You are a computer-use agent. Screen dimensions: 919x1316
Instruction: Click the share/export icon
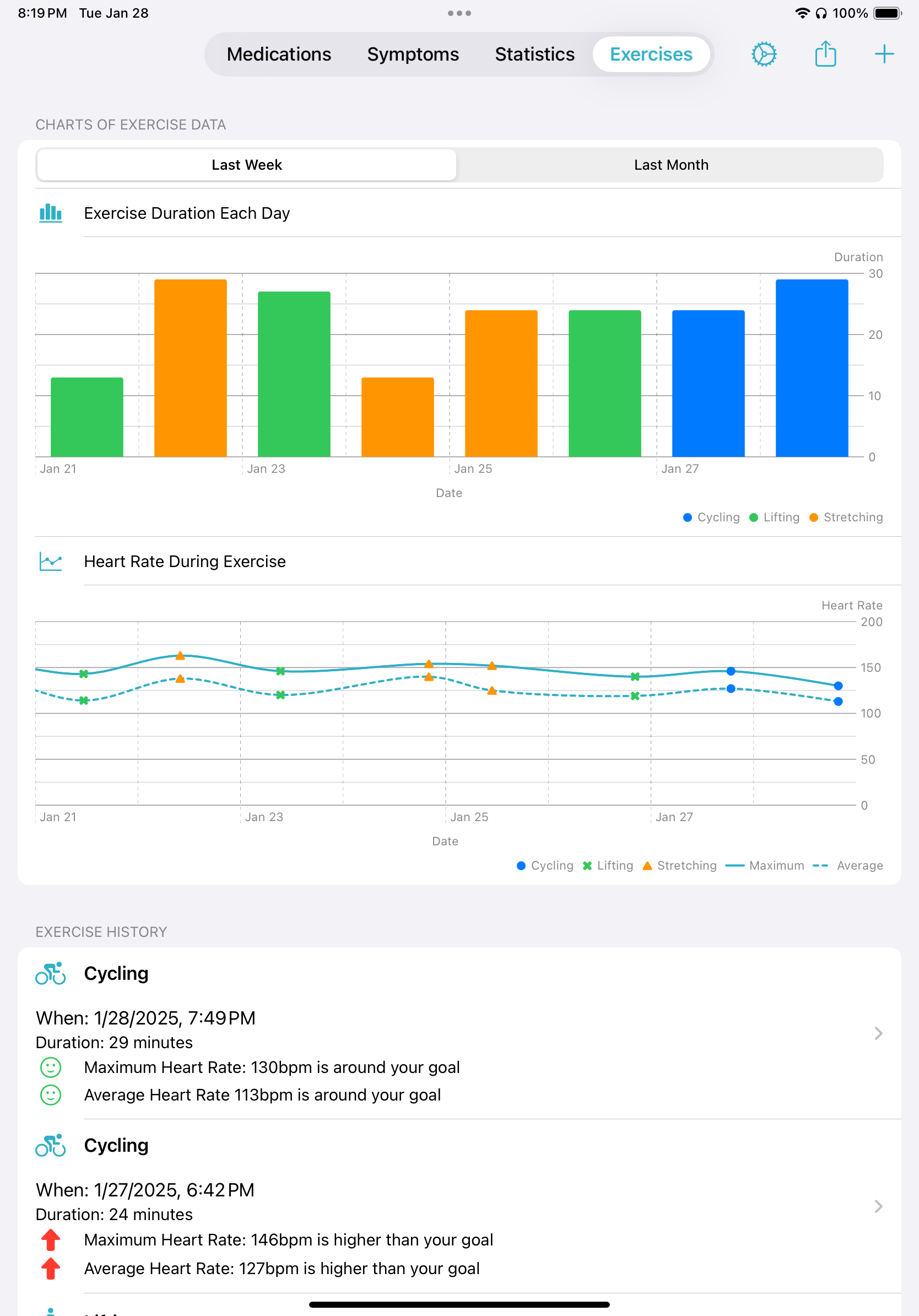click(825, 54)
